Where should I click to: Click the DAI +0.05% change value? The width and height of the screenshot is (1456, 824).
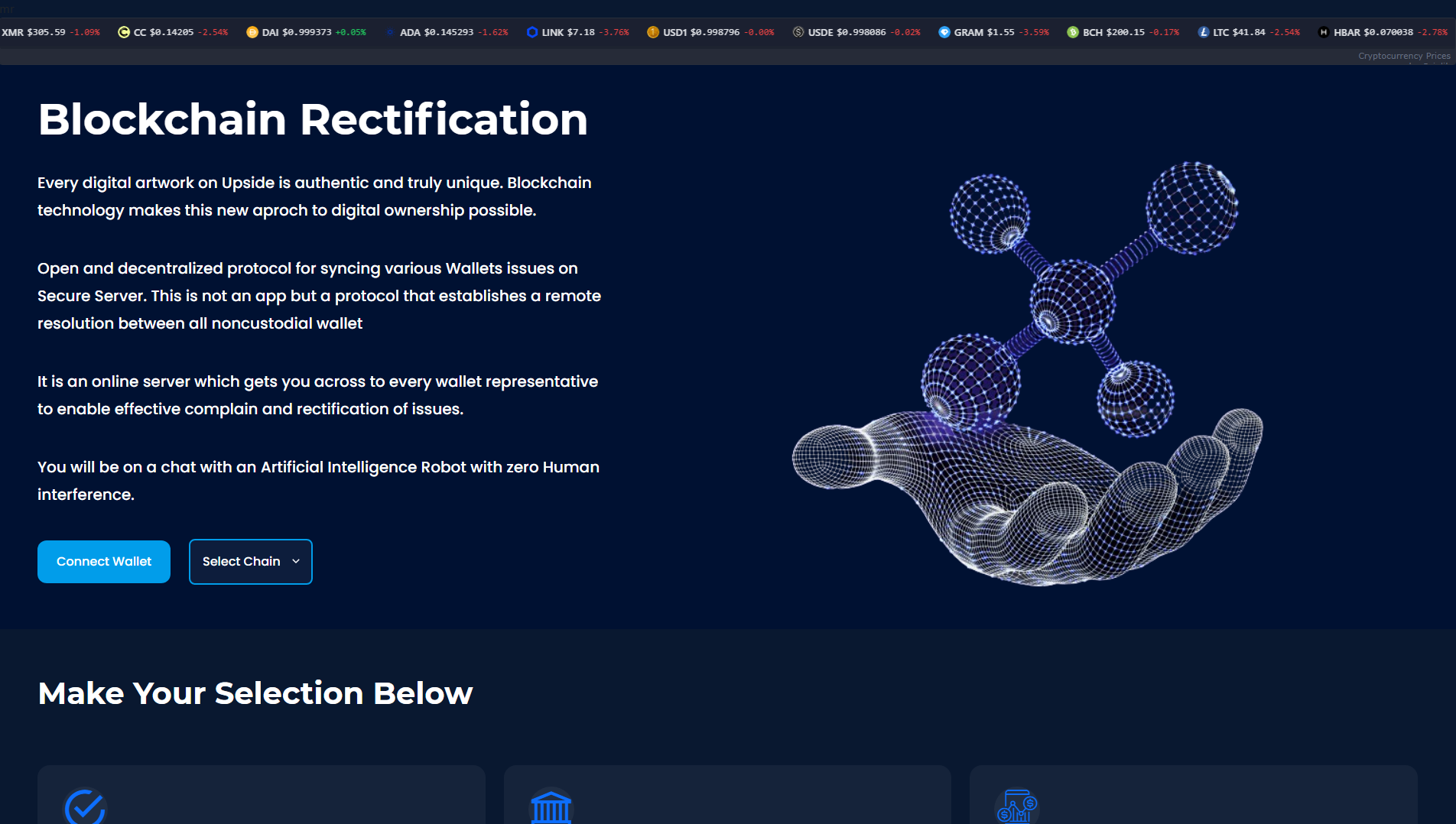coord(351,32)
